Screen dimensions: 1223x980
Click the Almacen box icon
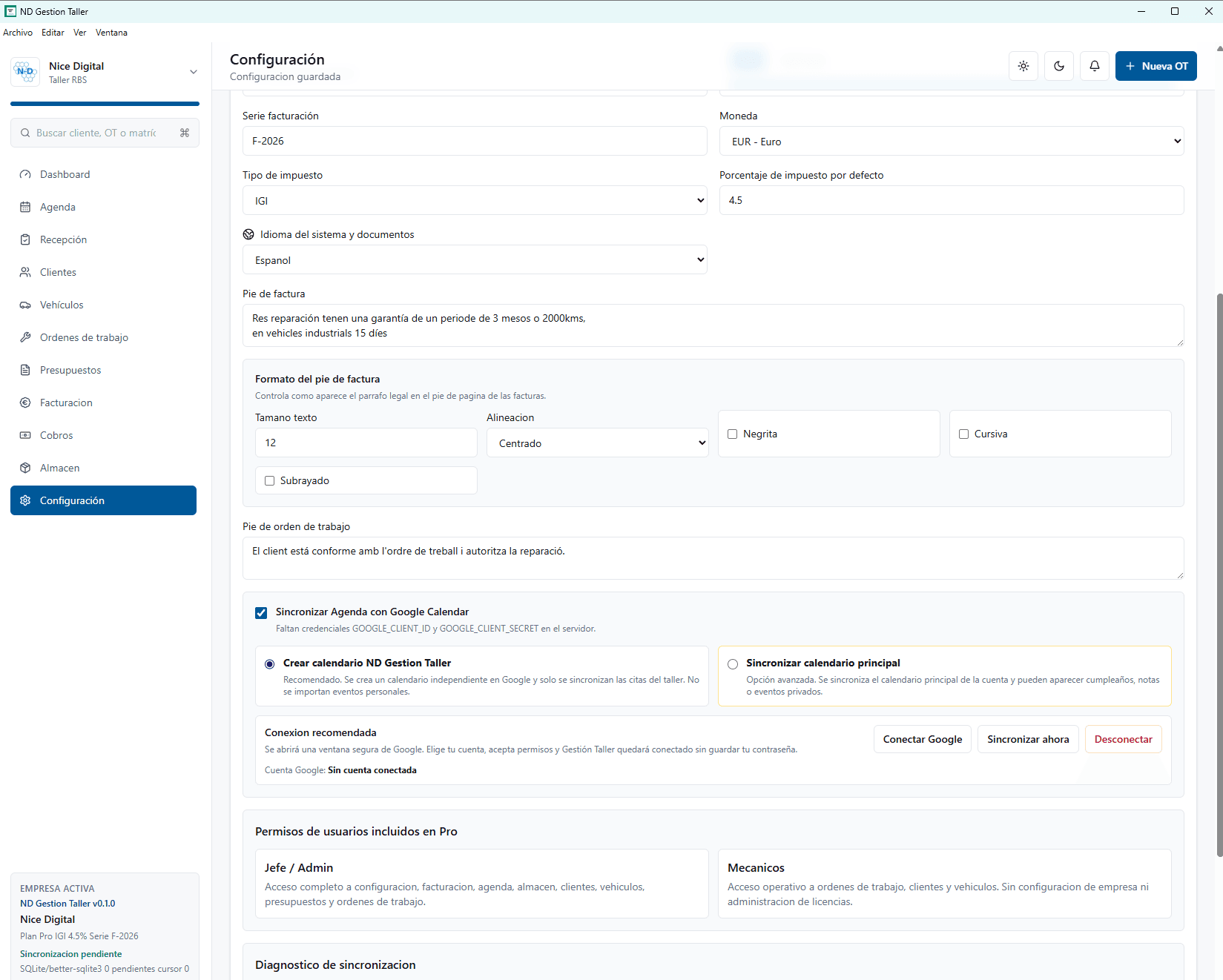tap(25, 468)
